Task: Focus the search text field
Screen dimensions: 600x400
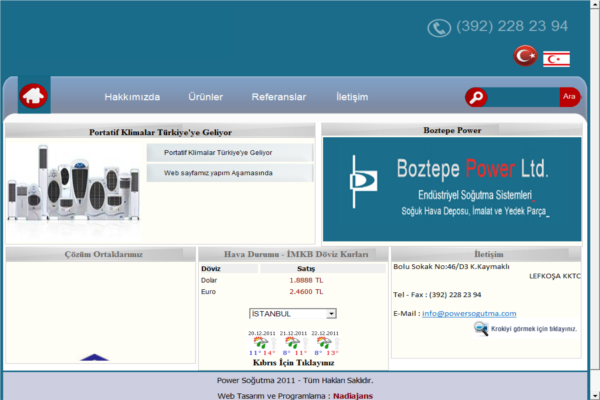Action: pos(523,97)
